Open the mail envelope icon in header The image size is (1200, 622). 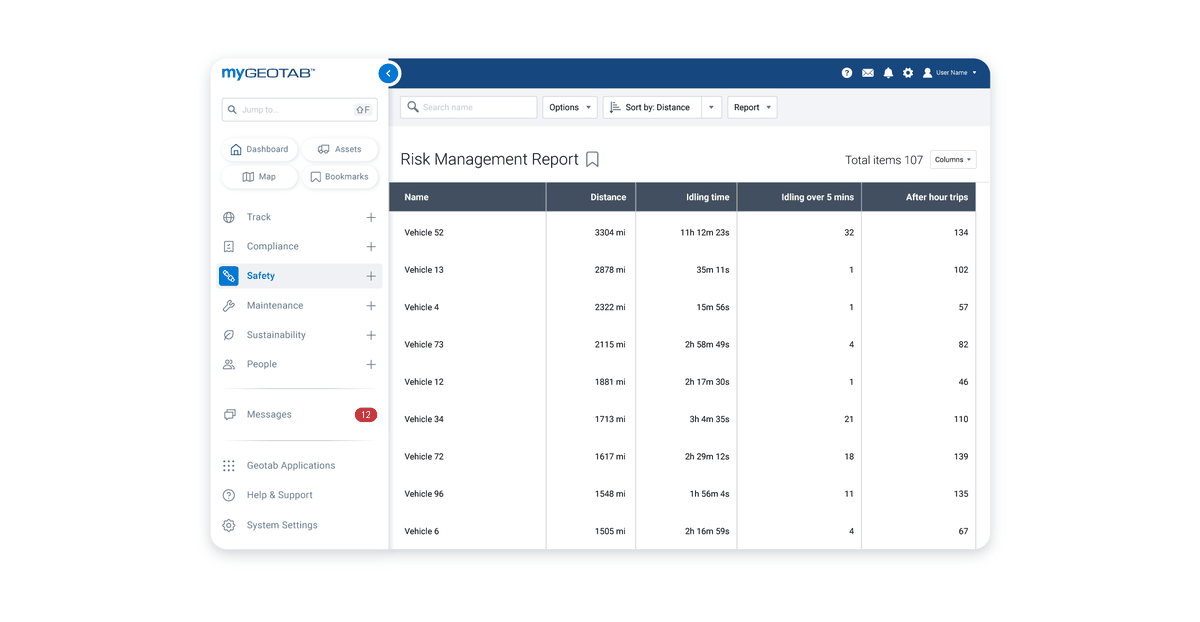click(x=868, y=73)
